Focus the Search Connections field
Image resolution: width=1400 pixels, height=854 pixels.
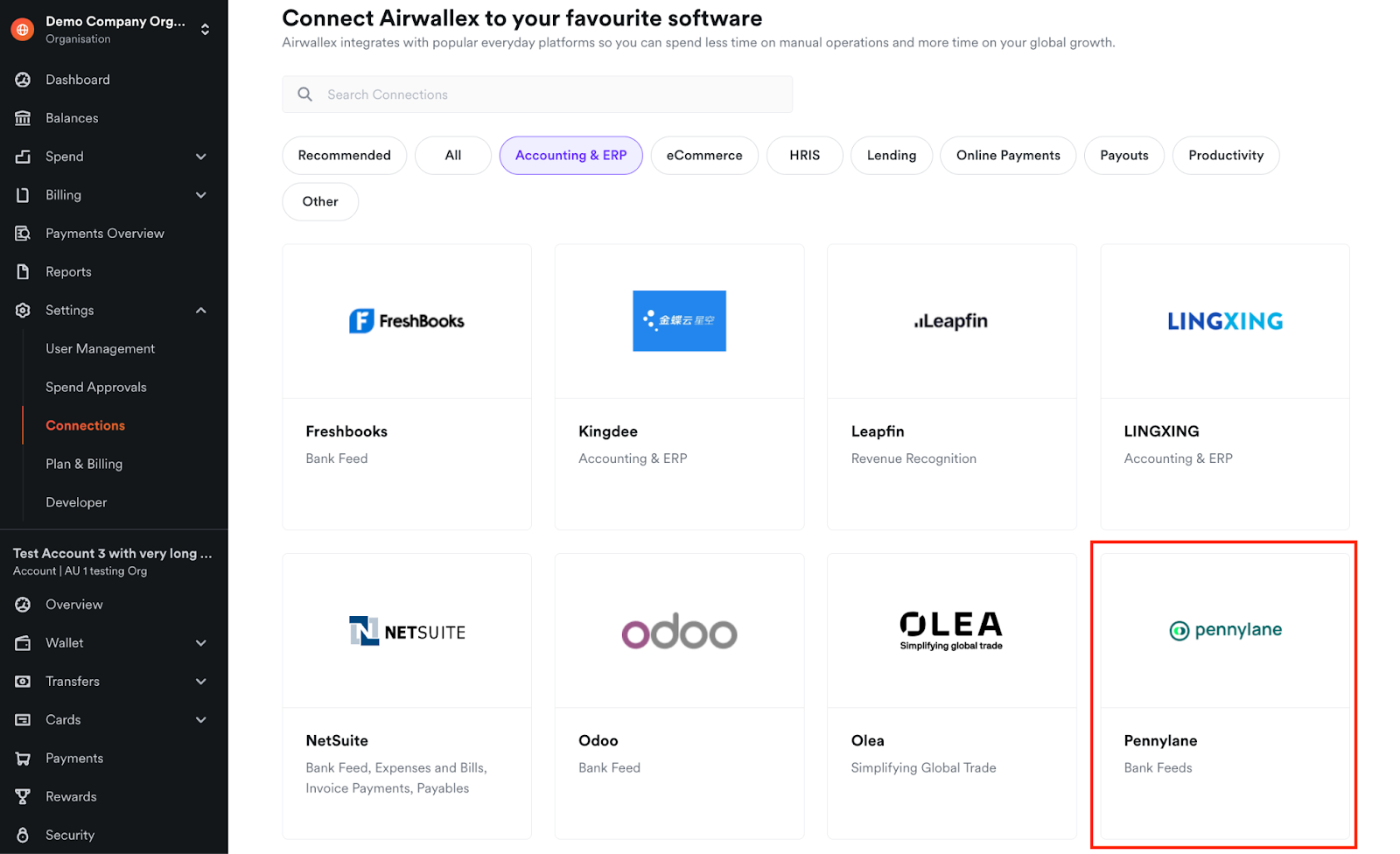[x=551, y=94]
